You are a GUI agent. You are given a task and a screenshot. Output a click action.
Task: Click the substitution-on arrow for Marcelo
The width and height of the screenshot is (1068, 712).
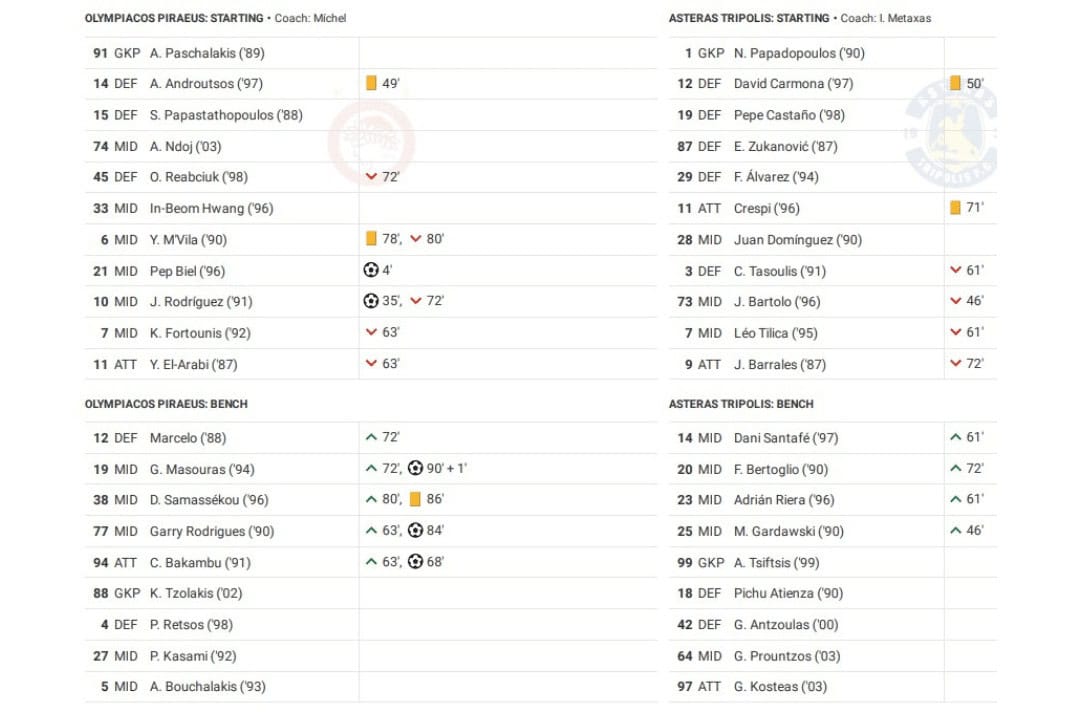pyautogui.click(x=372, y=437)
